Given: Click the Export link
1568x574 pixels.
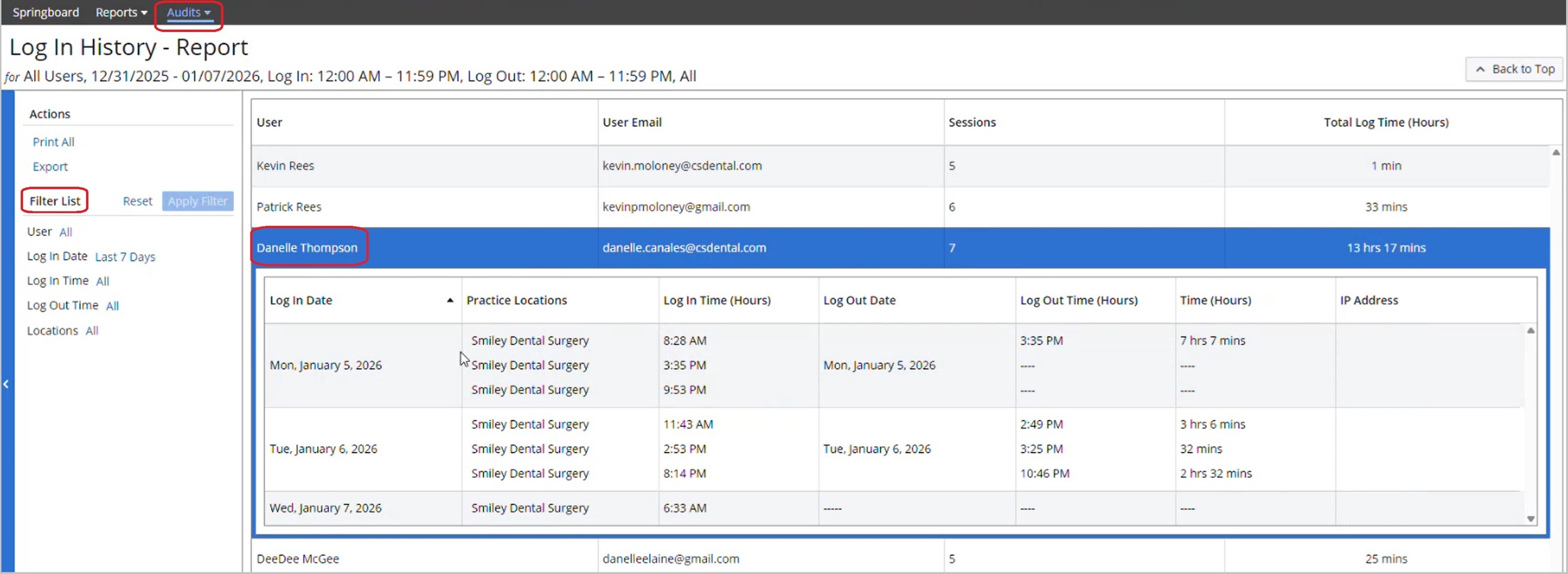Looking at the screenshot, I should coord(50,166).
